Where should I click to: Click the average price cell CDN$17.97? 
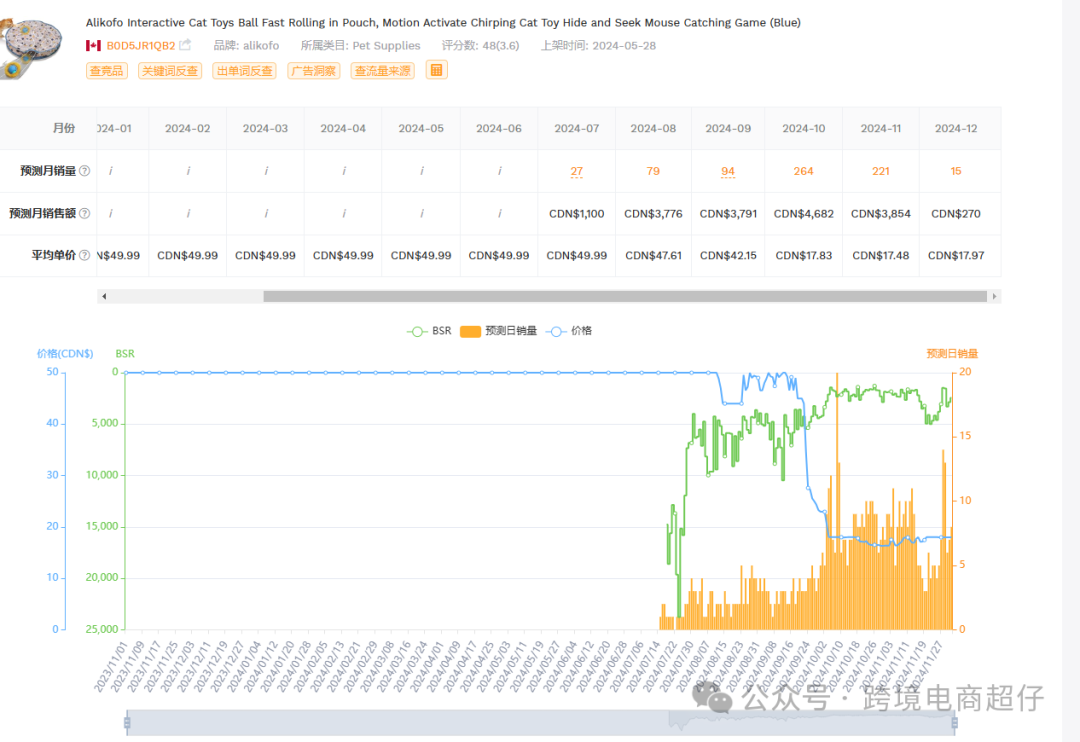pos(956,255)
